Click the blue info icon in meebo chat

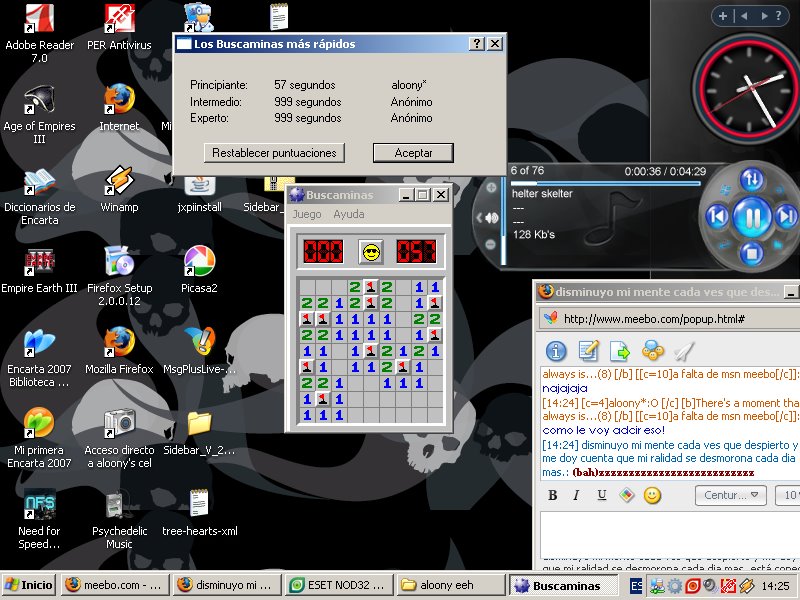click(556, 351)
